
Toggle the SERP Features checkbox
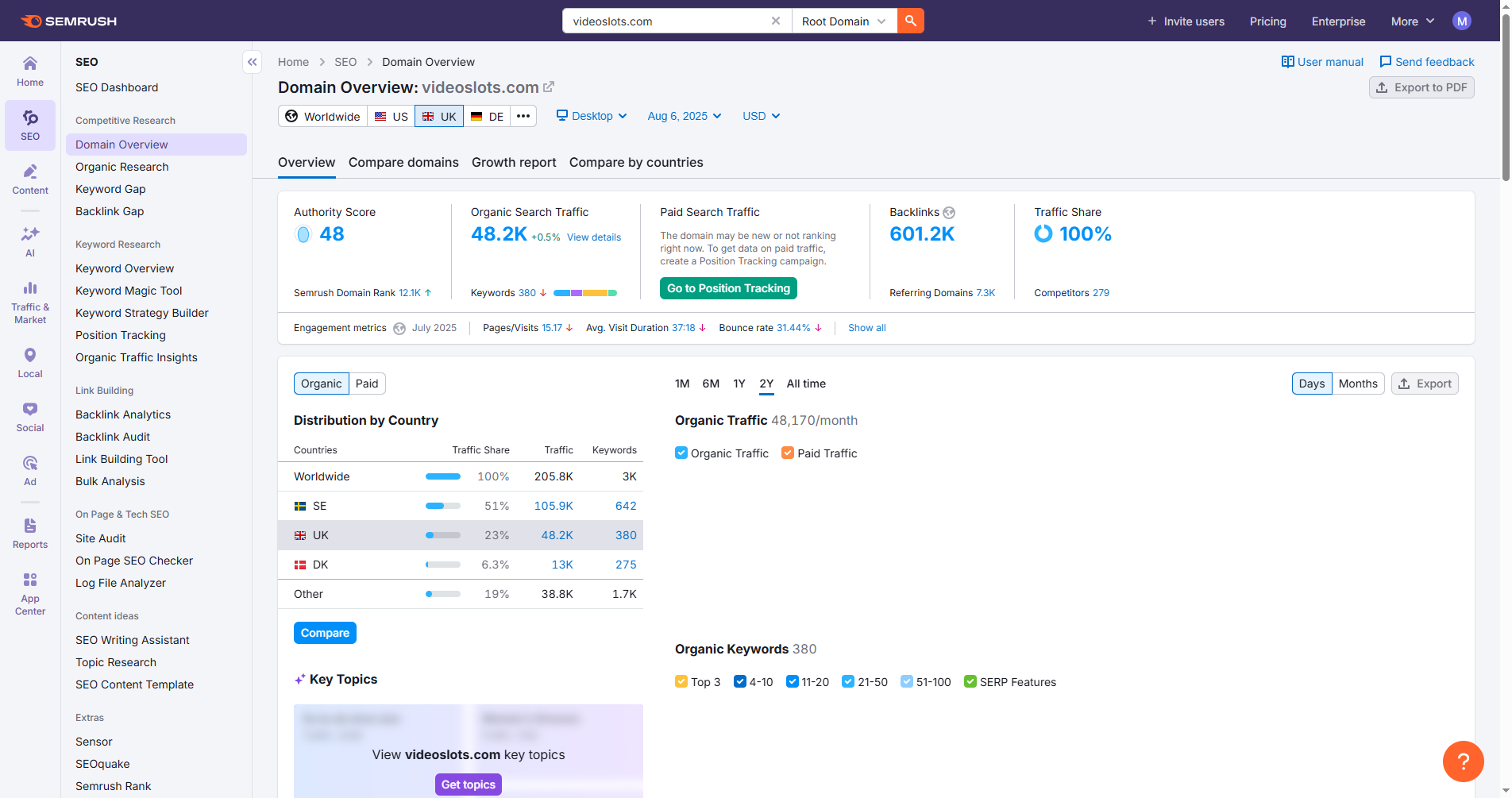(970, 682)
